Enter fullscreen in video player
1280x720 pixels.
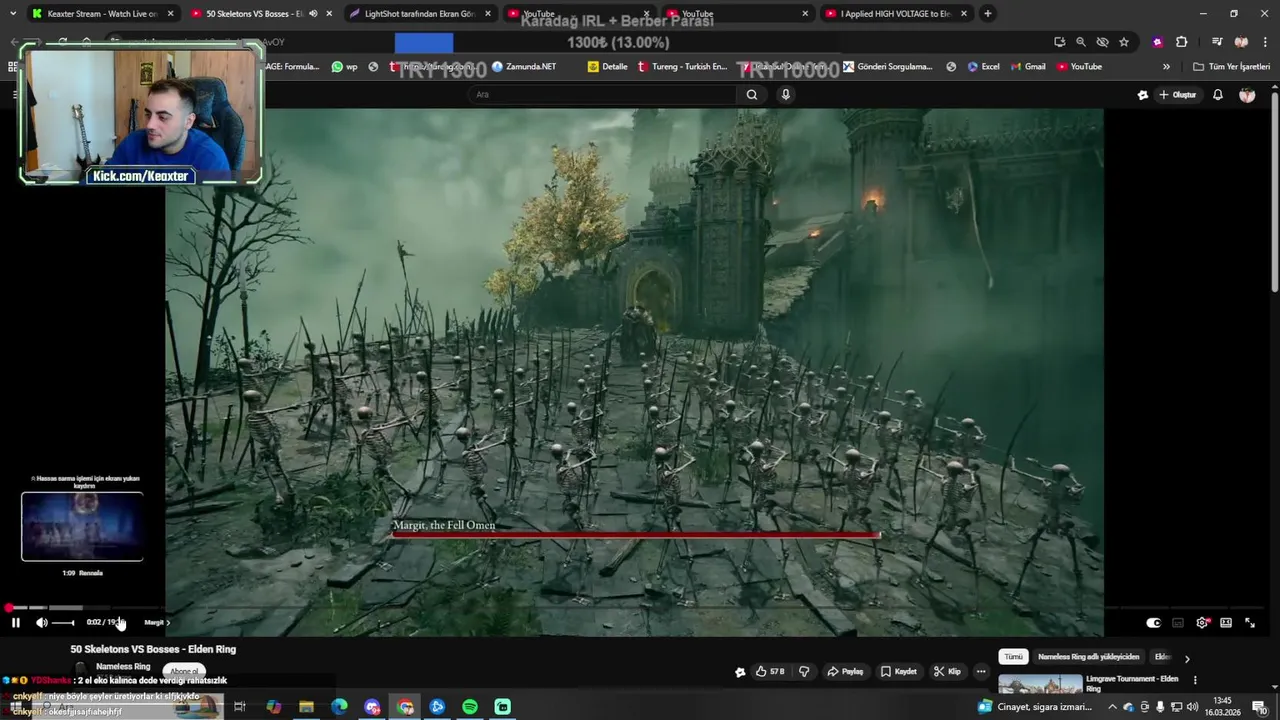pyautogui.click(x=1250, y=623)
